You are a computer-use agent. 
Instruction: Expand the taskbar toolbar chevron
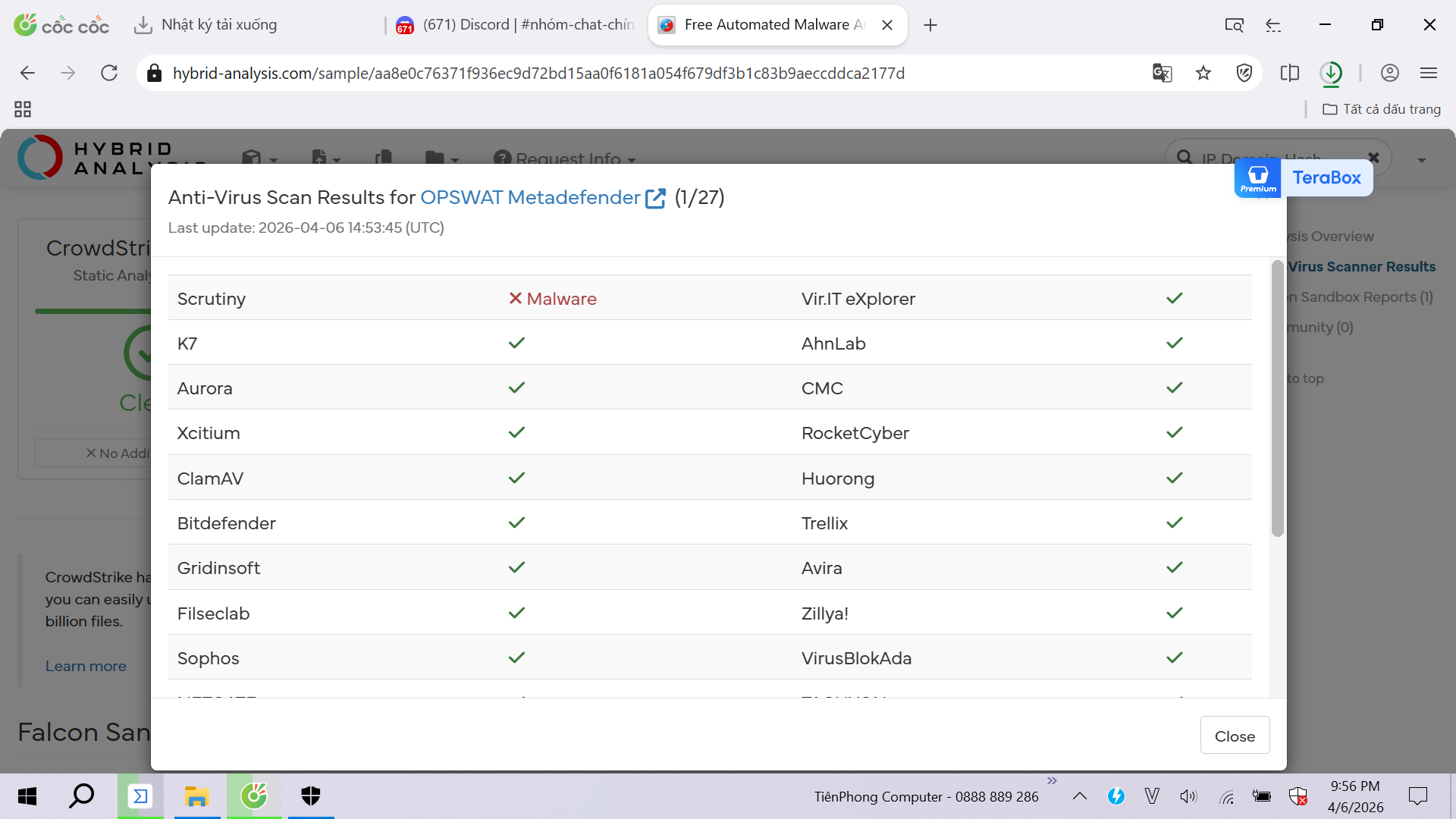[1052, 781]
